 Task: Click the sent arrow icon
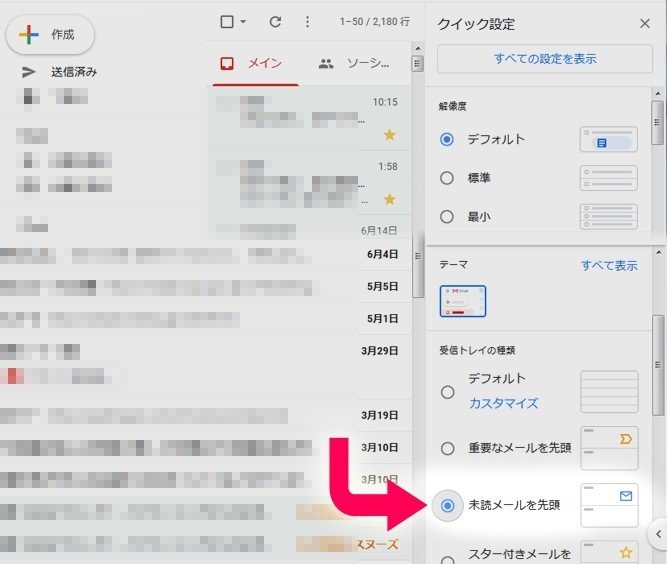point(29,72)
